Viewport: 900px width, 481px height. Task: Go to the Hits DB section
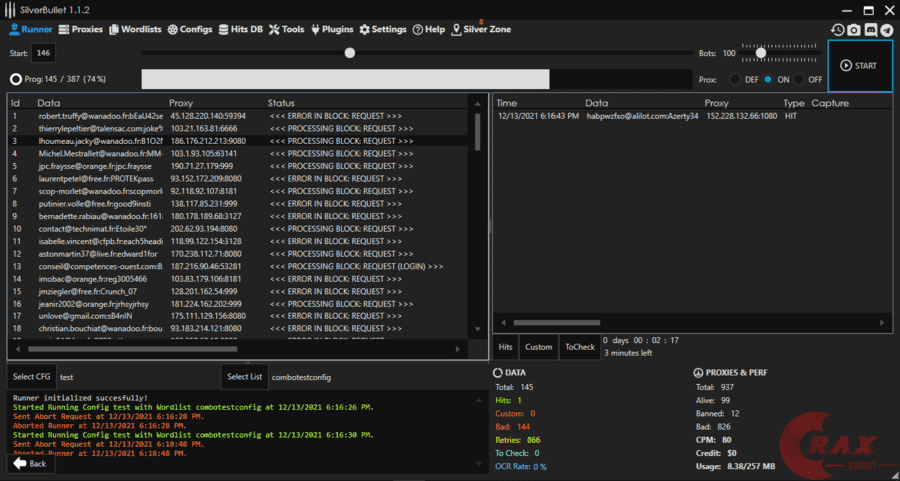click(242, 30)
